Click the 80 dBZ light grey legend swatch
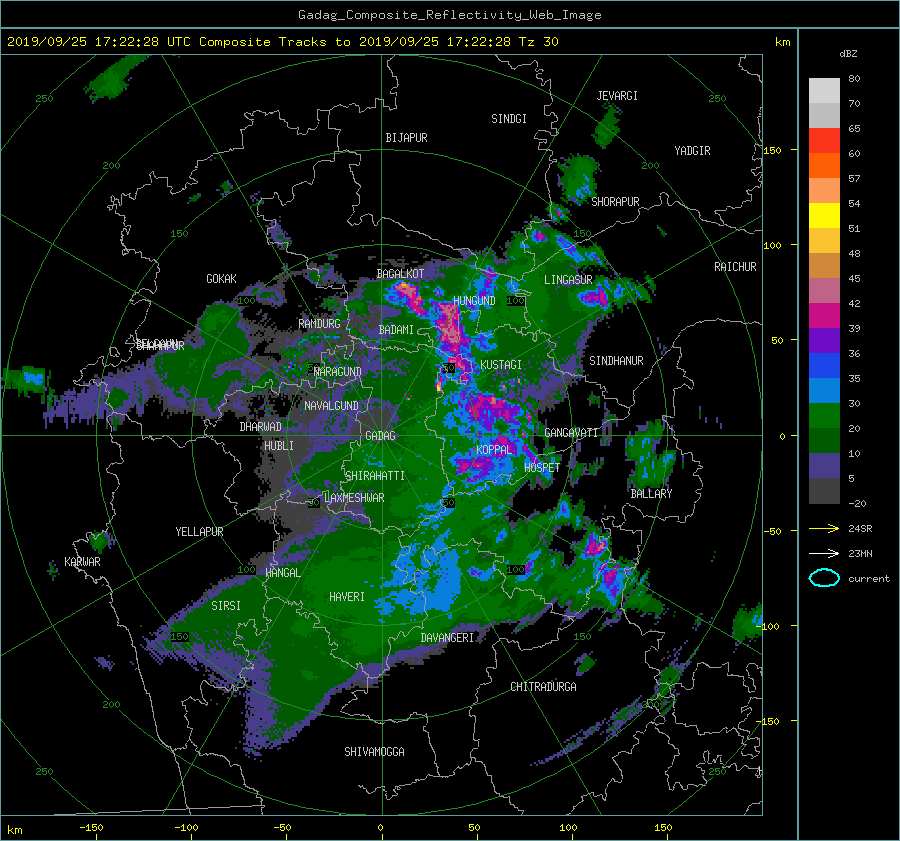 (824, 90)
